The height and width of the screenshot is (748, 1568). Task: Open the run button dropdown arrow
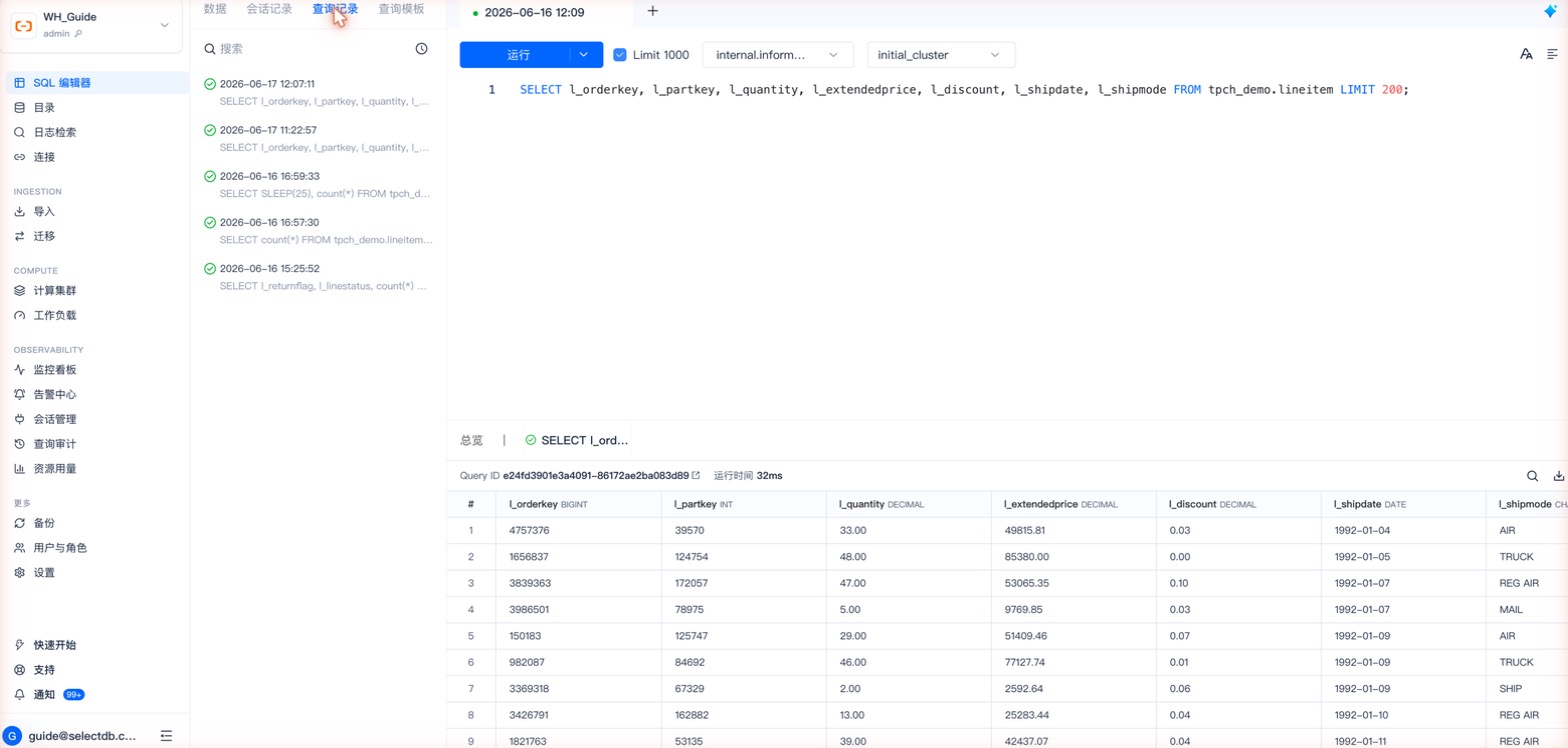[584, 55]
